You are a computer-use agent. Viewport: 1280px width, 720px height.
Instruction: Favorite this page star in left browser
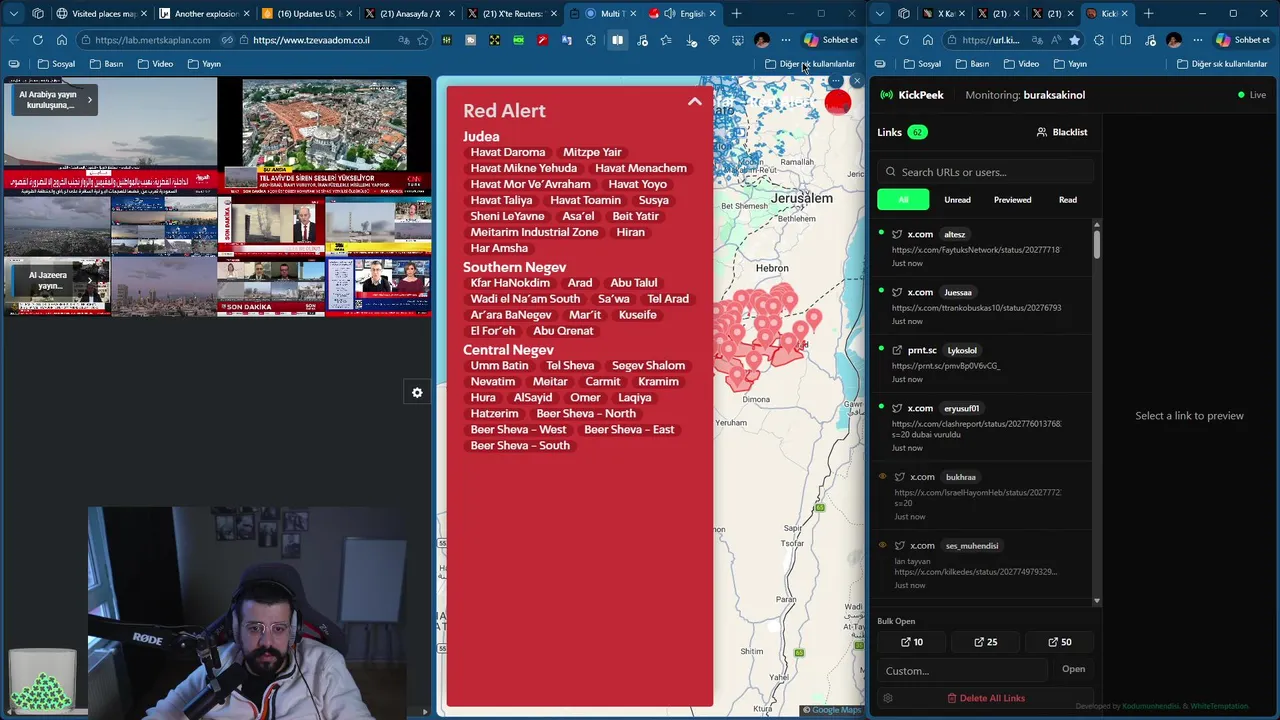(423, 40)
